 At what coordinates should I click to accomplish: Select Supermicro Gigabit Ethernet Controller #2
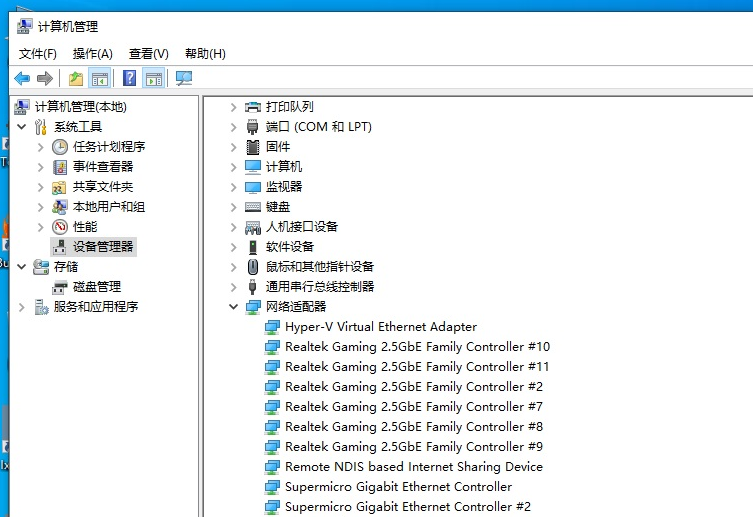408,507
